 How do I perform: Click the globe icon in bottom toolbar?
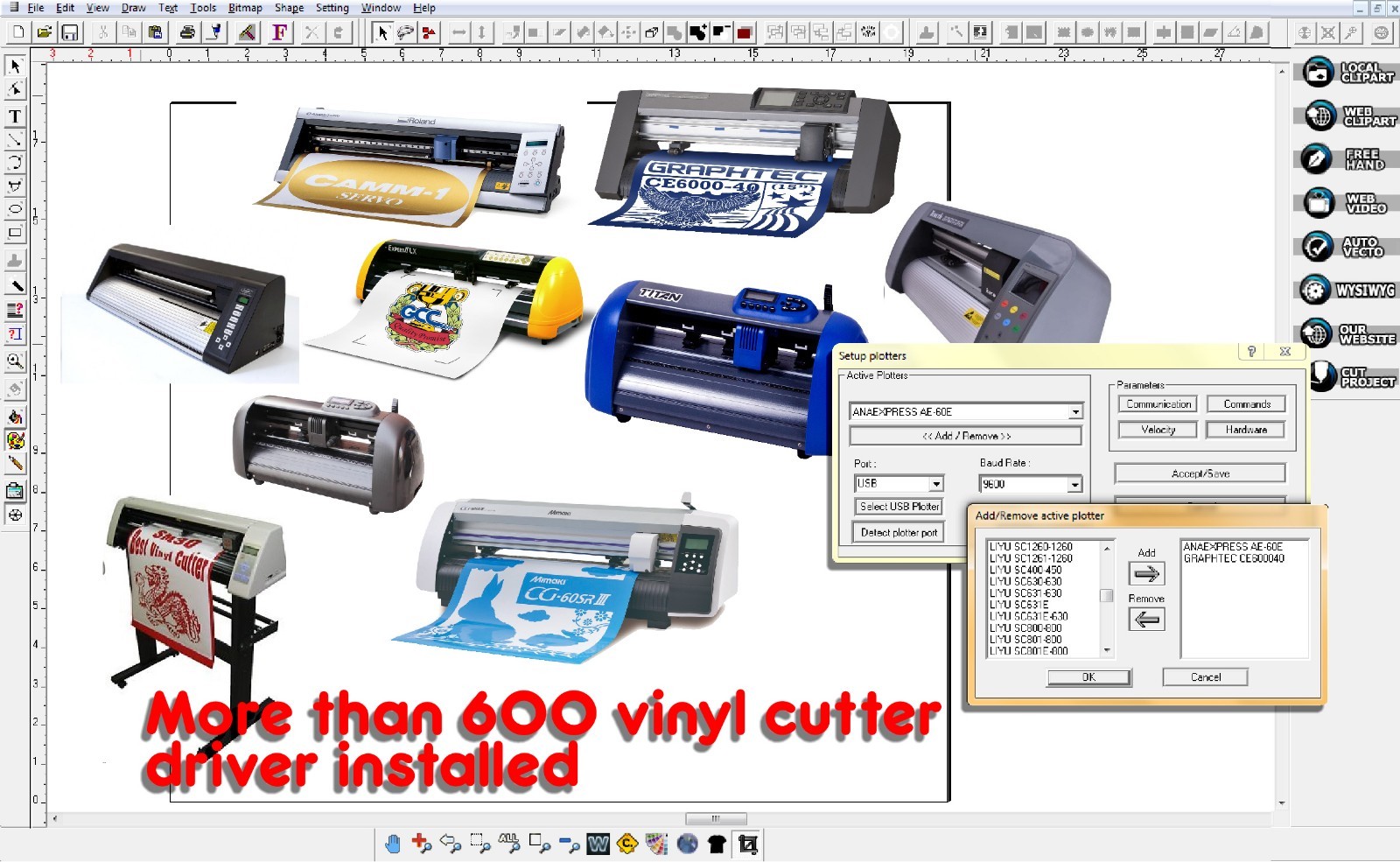688,844
